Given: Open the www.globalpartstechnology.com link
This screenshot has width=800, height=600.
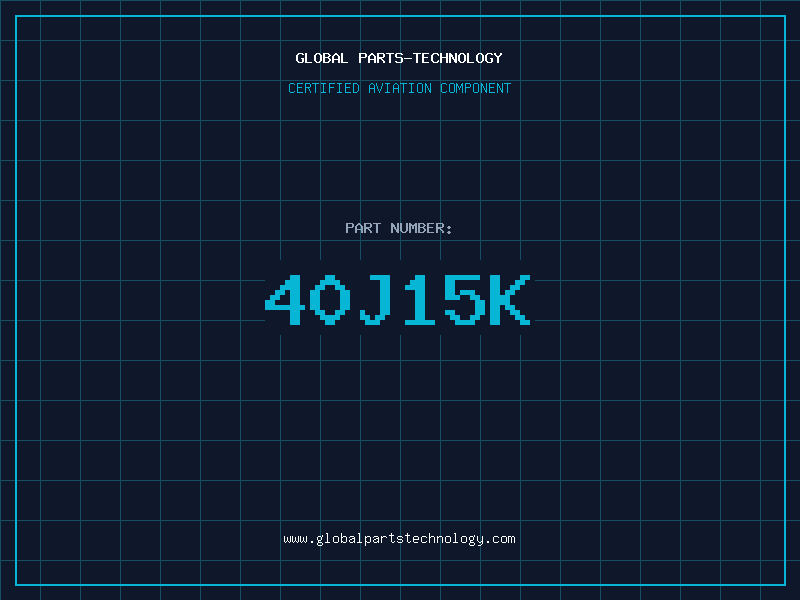Looking at the screenshot, I should pos(399,539).
